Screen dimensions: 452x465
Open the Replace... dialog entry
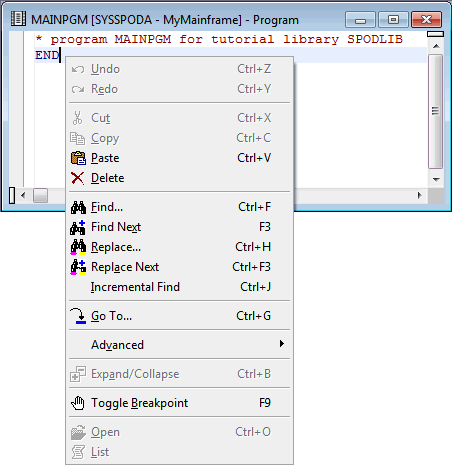coord(180,247)
